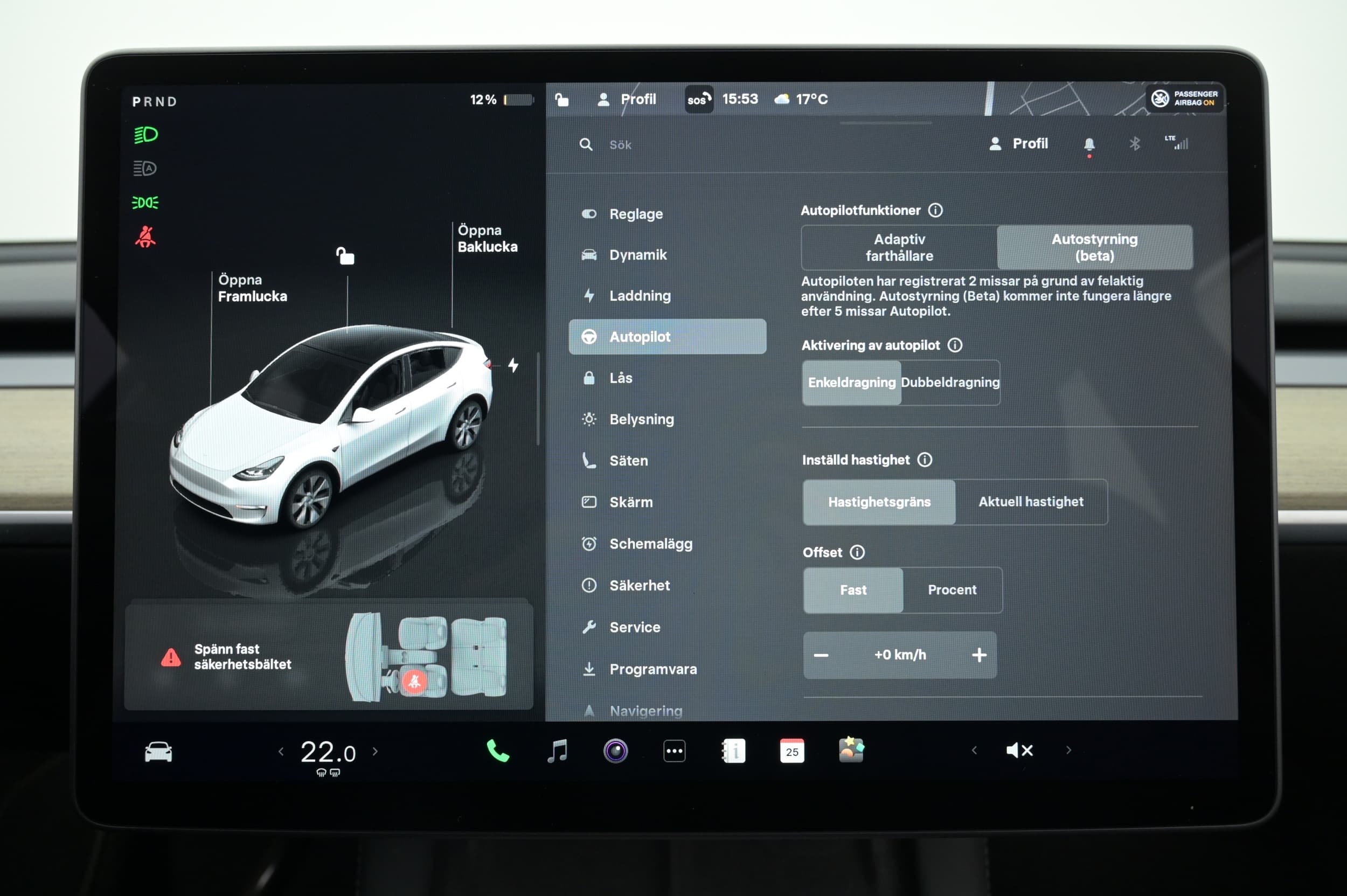Select Procent offset type
Screen dimensions: 1347x896
952,591
